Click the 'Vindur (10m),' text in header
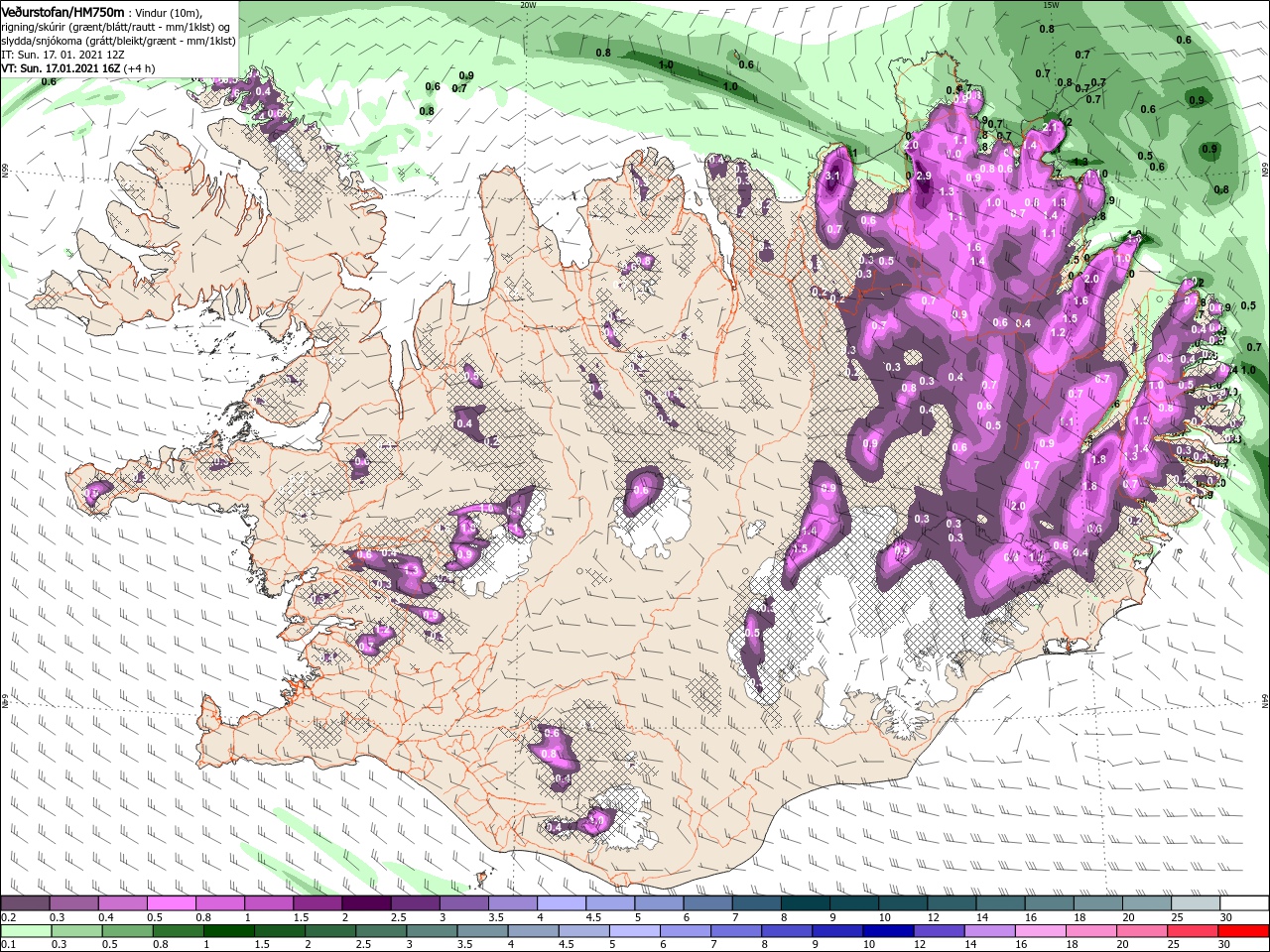The width and height of the screenshot is (1270, 952). pos(169,12)
